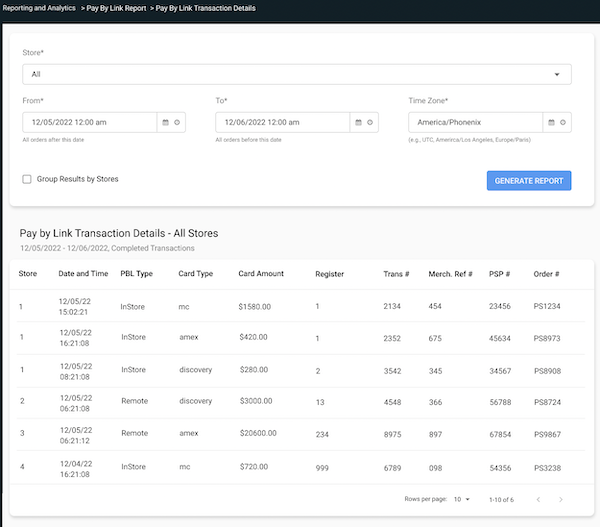
Task: Open clock picker in To field
Action: 370,122
